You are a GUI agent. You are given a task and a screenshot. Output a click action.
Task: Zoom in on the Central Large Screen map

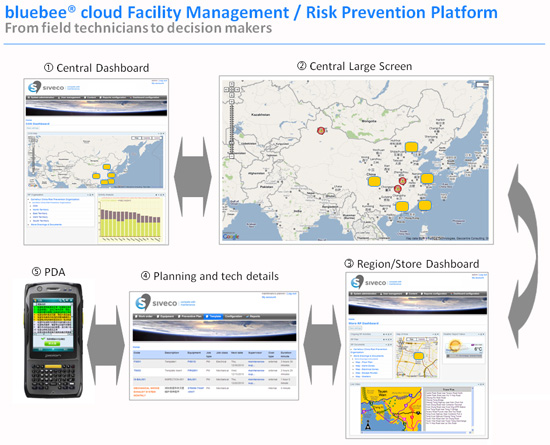click(232, 102)
